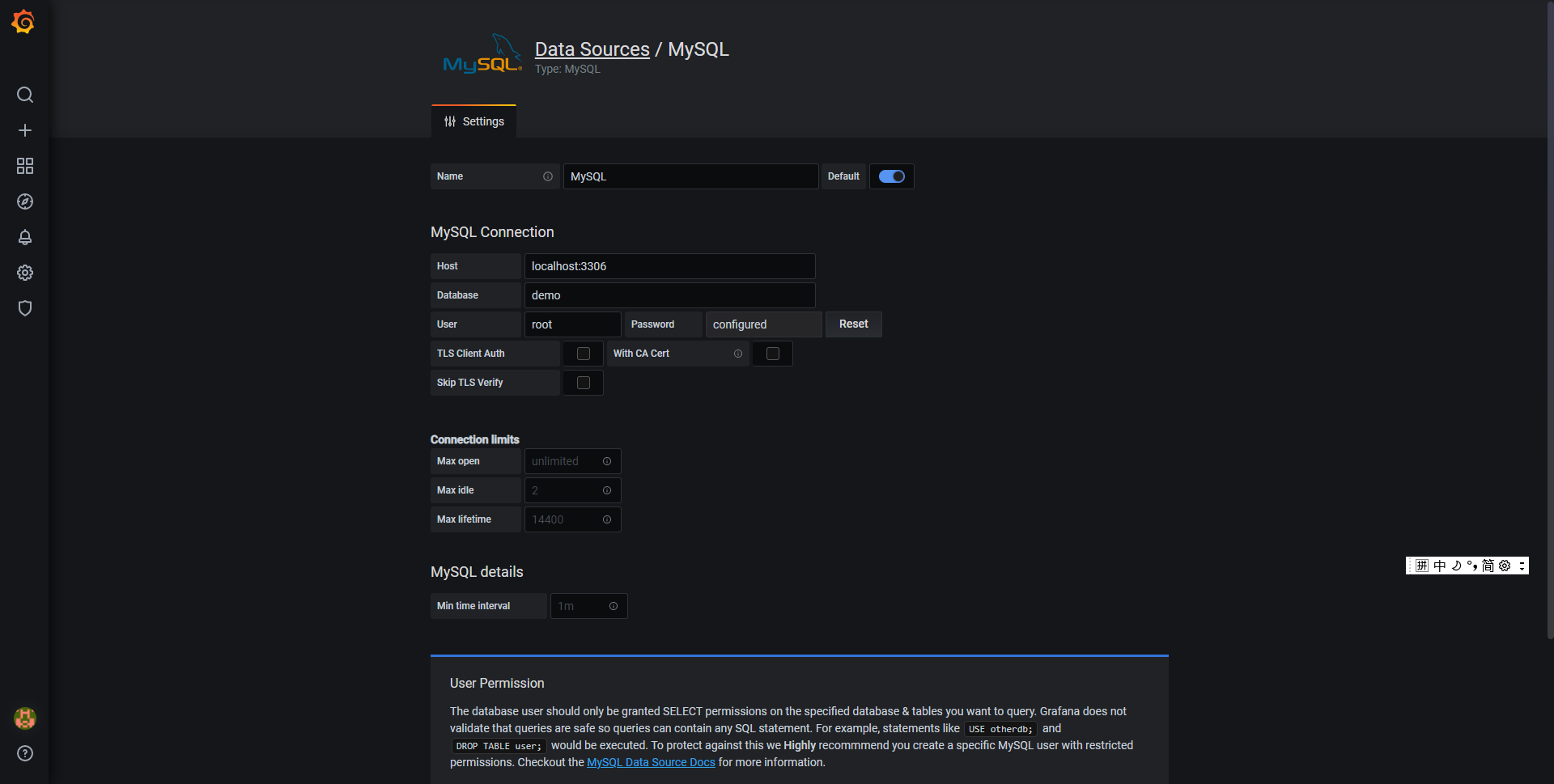Screen dimensions: 1554x784
Task: Open the Help question mark icon
Action: click(25, 753)
